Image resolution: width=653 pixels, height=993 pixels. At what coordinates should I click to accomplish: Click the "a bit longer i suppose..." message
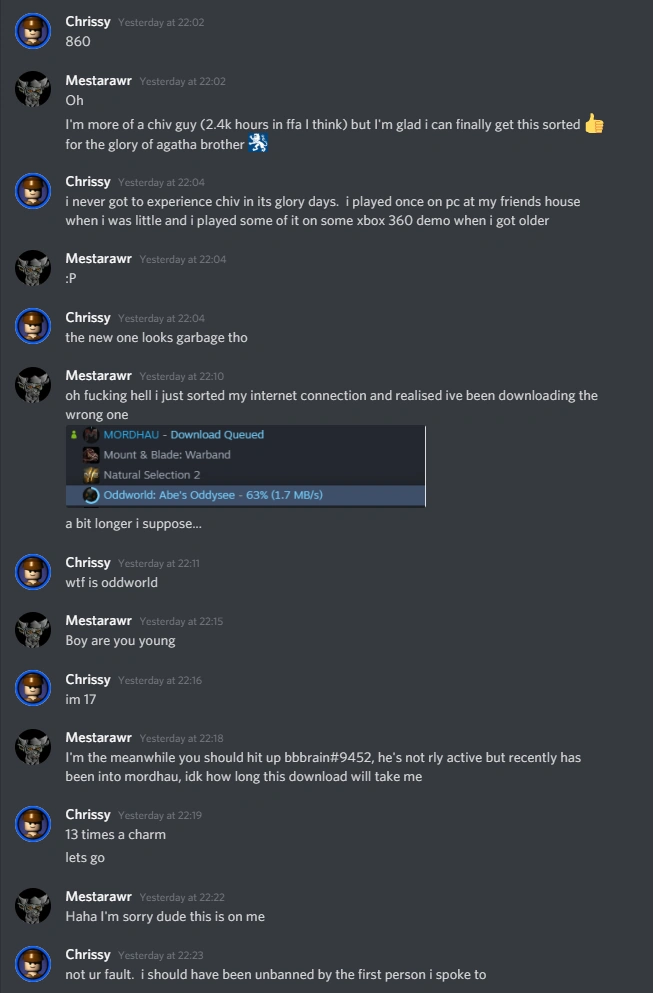pyautogui.click(x=133, y=523)
